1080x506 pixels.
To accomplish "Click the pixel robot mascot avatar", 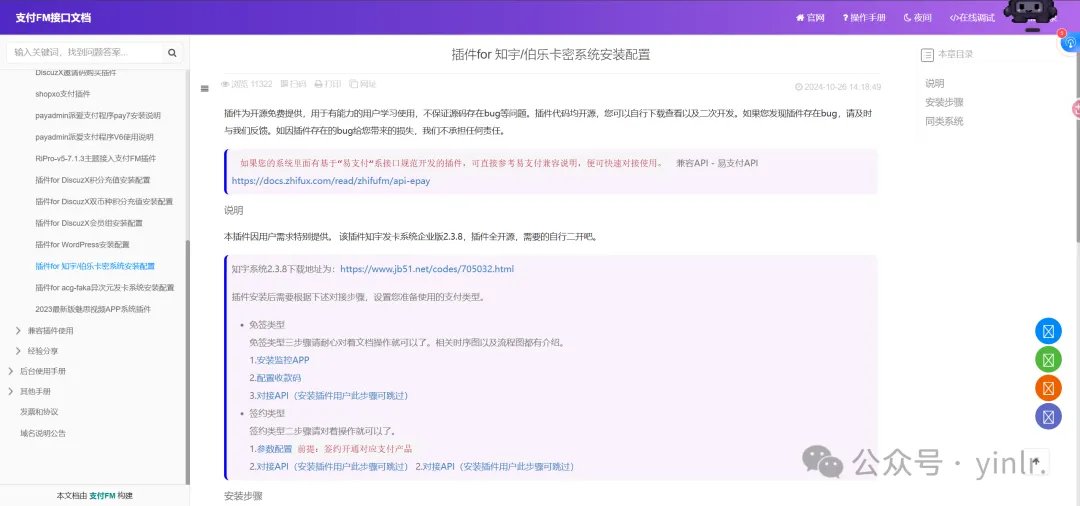I will (1030, 14).
